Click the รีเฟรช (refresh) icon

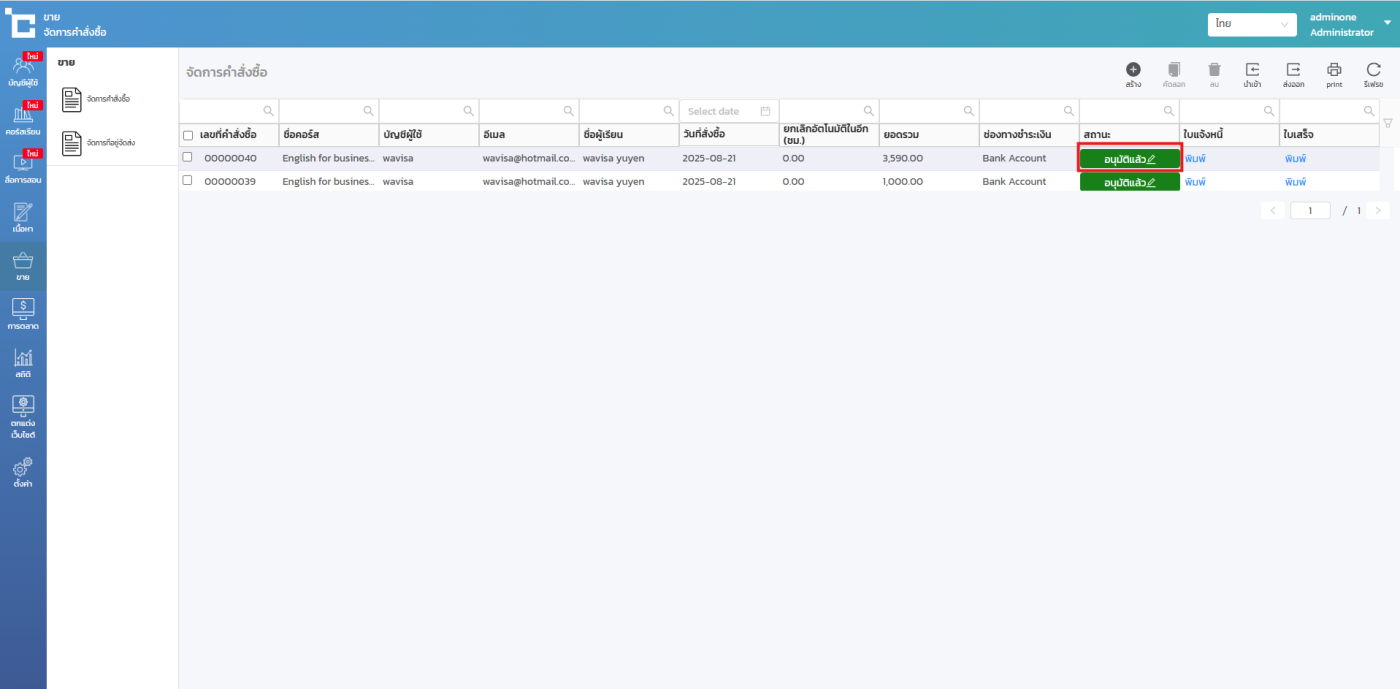(1373, 70)
